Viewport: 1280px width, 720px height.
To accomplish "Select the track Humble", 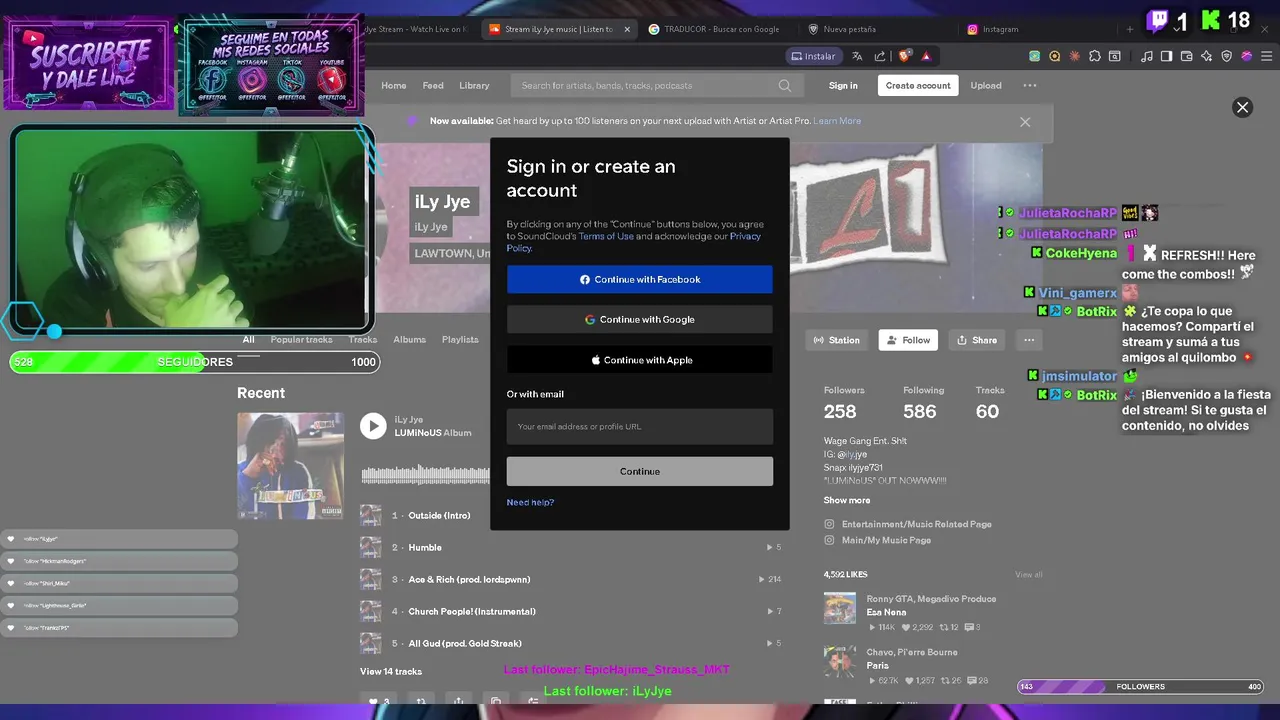I will pos(425,547).
